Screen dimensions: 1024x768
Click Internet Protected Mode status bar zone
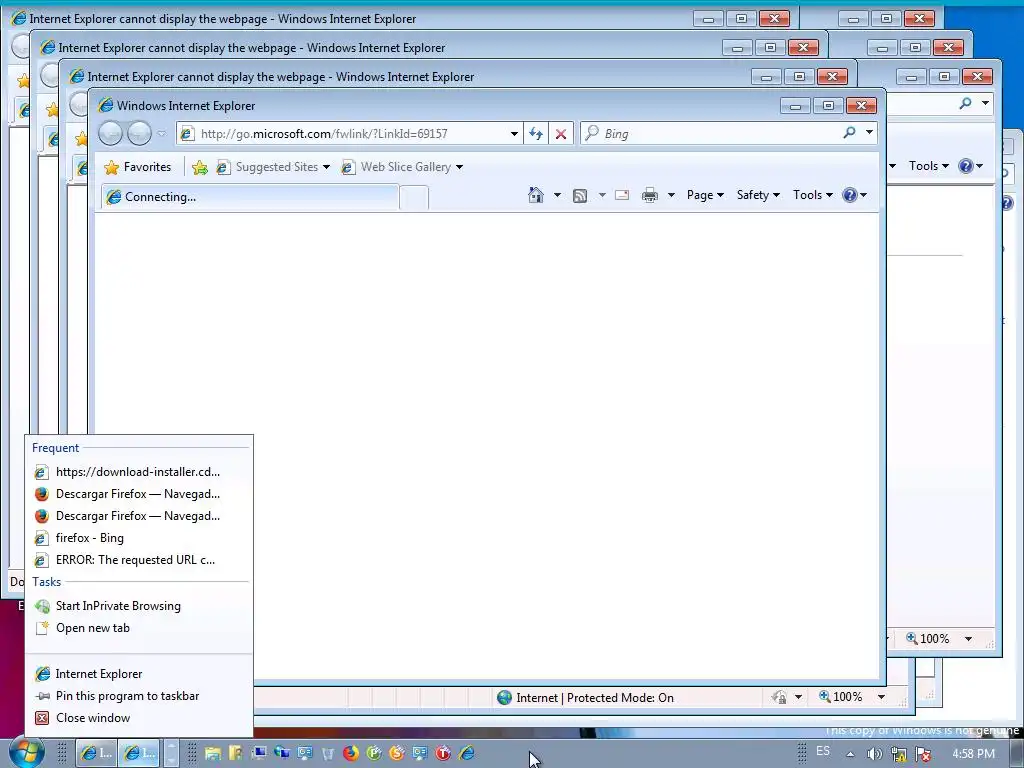[585, 697]
